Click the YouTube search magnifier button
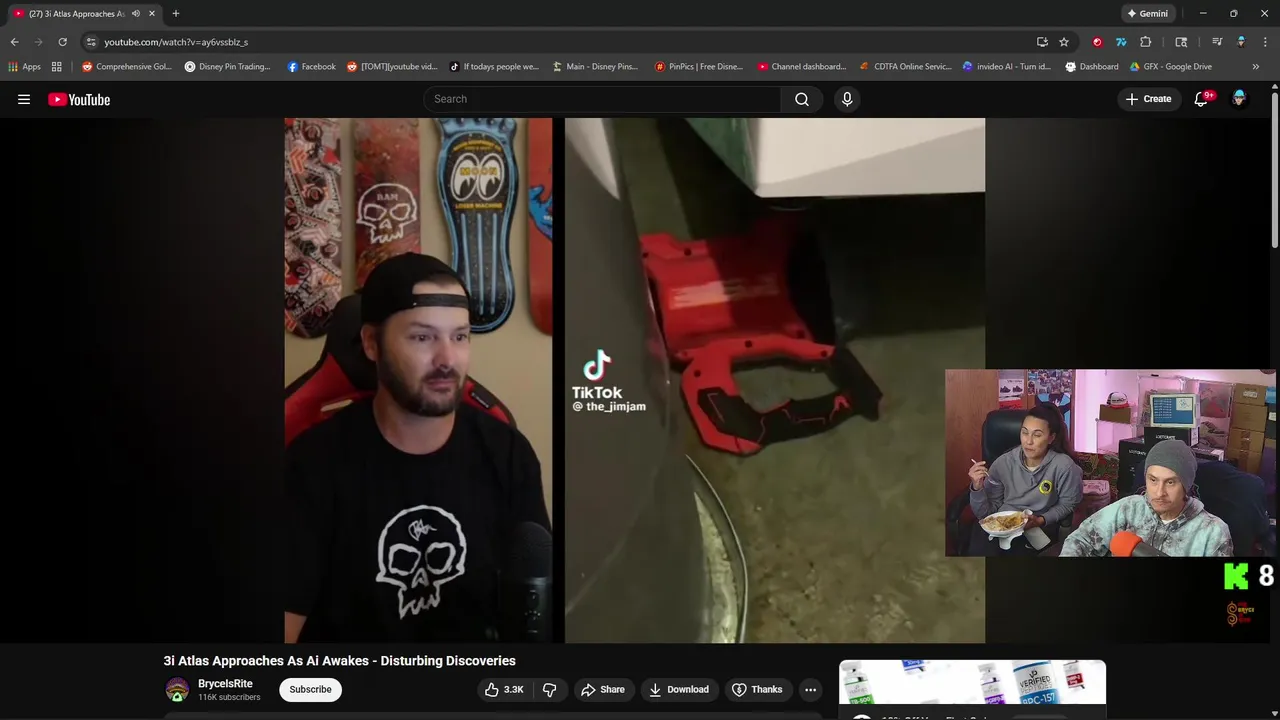 (x=802, y=99)
